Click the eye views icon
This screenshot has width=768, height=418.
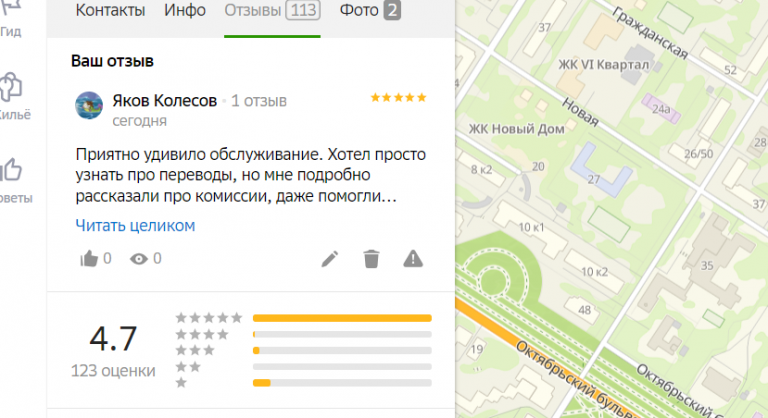pos(139,259)
